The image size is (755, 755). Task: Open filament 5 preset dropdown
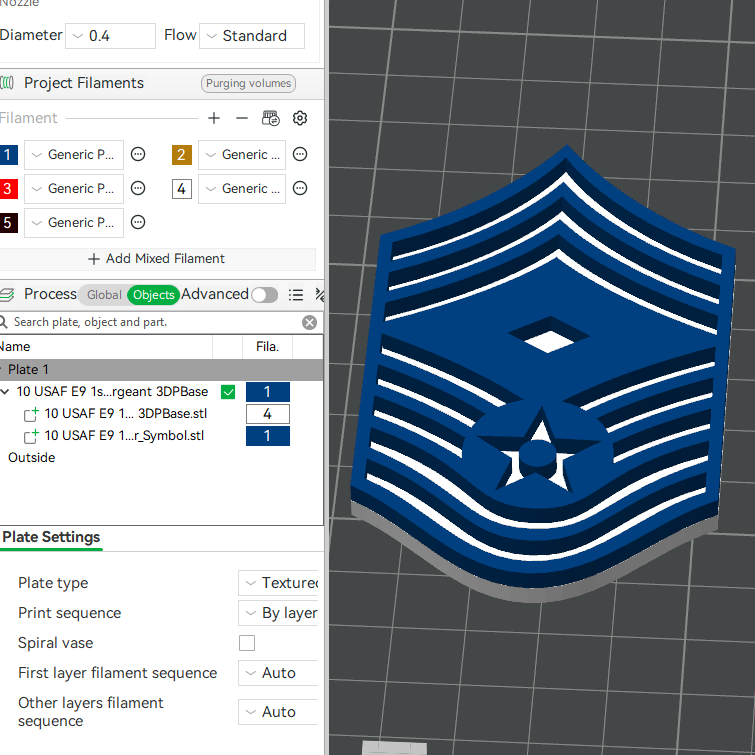click(74, 222)
